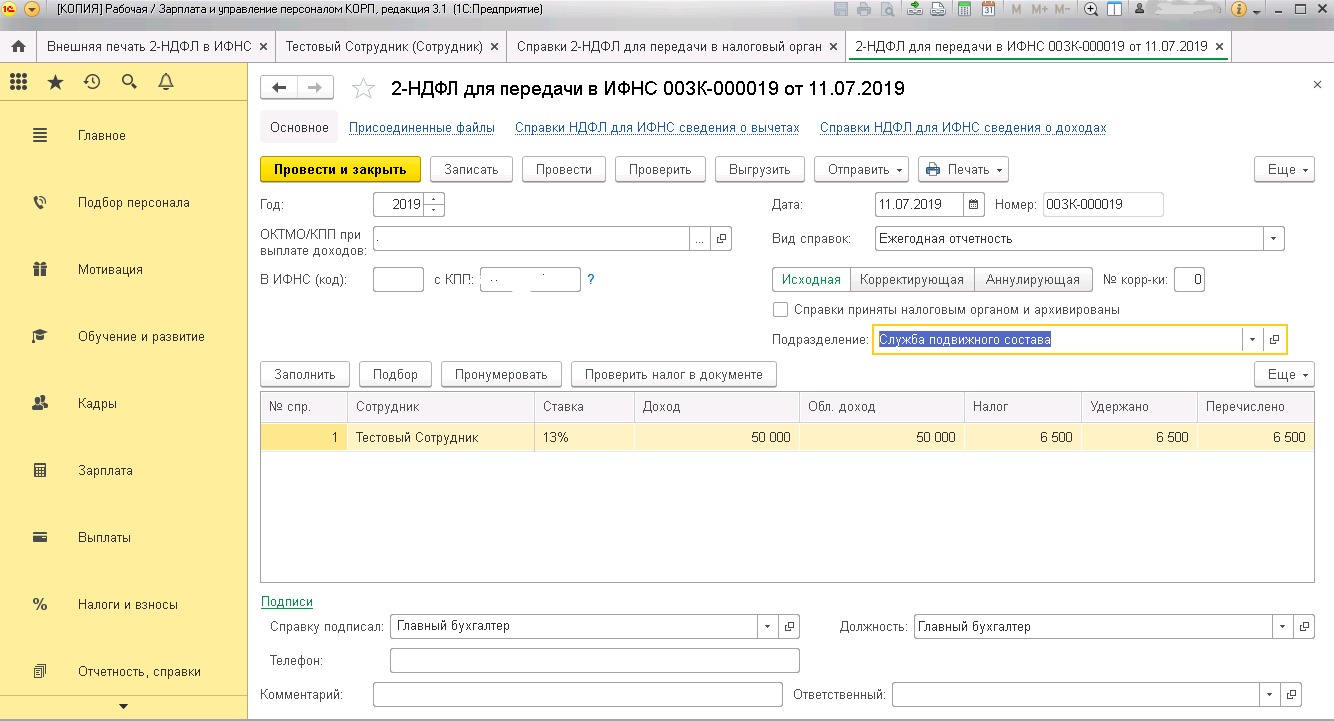Open Должность record icon

coord(1304,626)
